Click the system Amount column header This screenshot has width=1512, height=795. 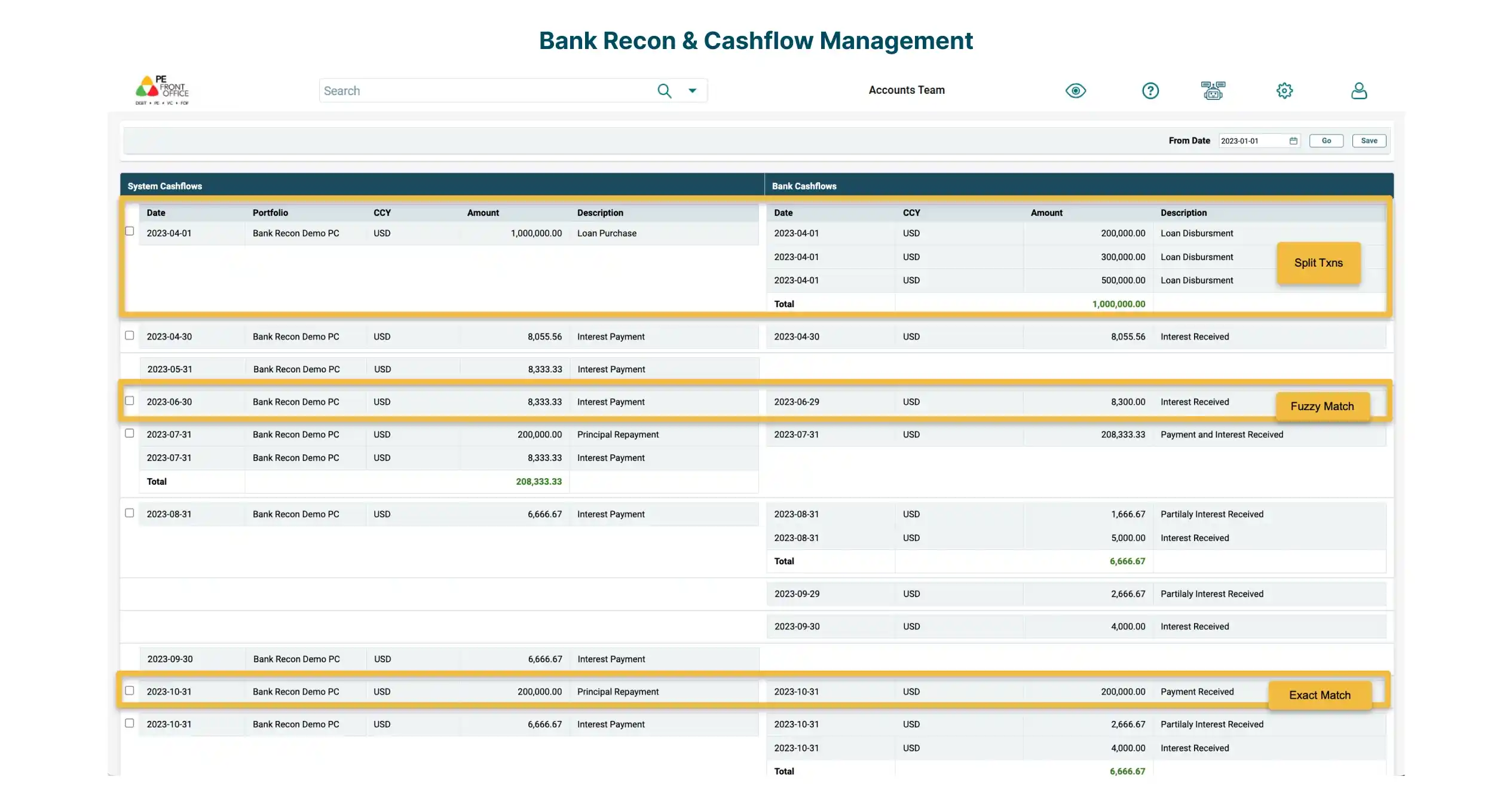(x=483, y=213)
